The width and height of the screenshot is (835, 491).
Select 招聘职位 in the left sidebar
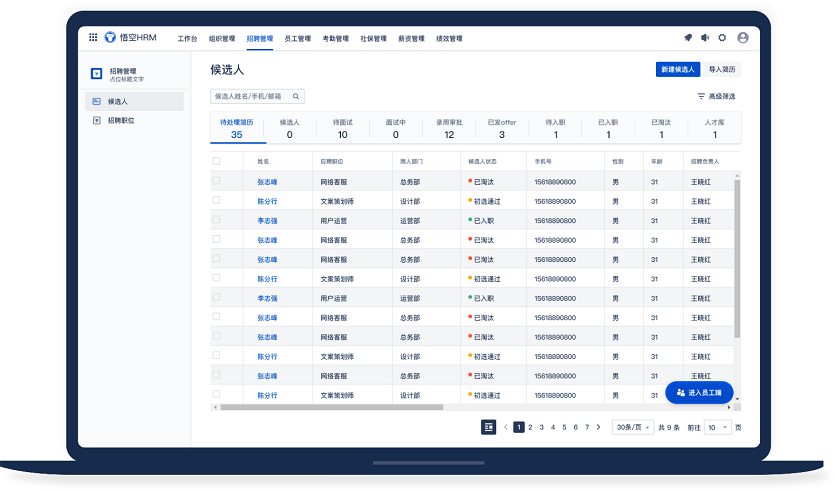click(121, 120)
